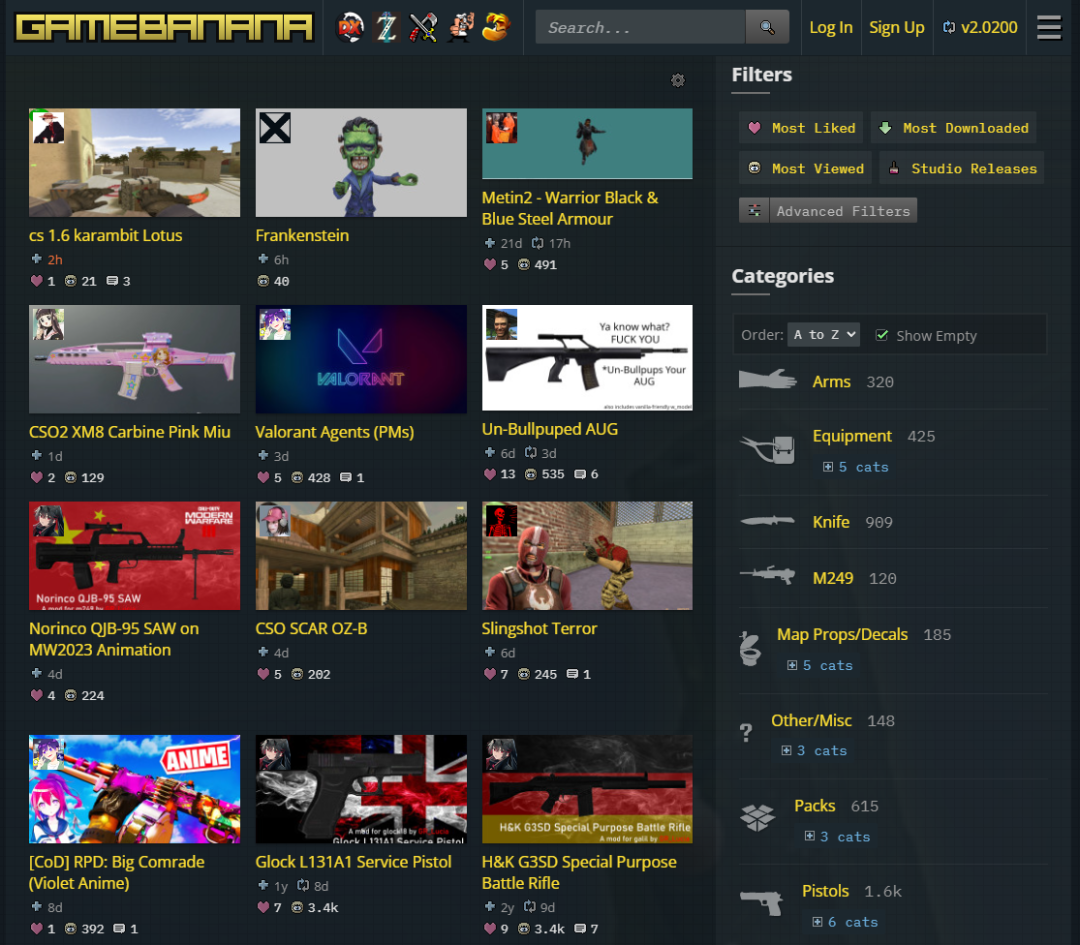Viewport: 1080px width, 945px height.
Task: Open the Valorant Agents thumbnail
Action: (x=361, y=359)
